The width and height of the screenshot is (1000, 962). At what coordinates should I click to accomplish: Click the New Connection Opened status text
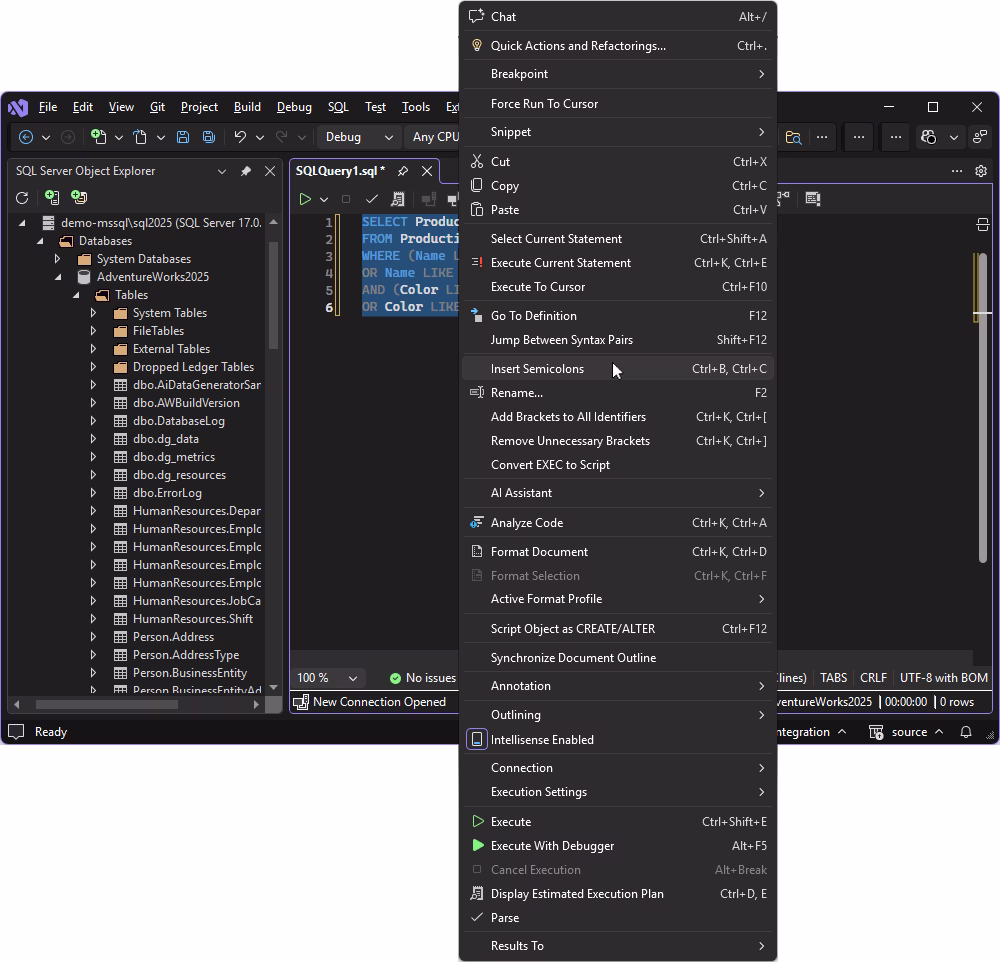[379, 702]
